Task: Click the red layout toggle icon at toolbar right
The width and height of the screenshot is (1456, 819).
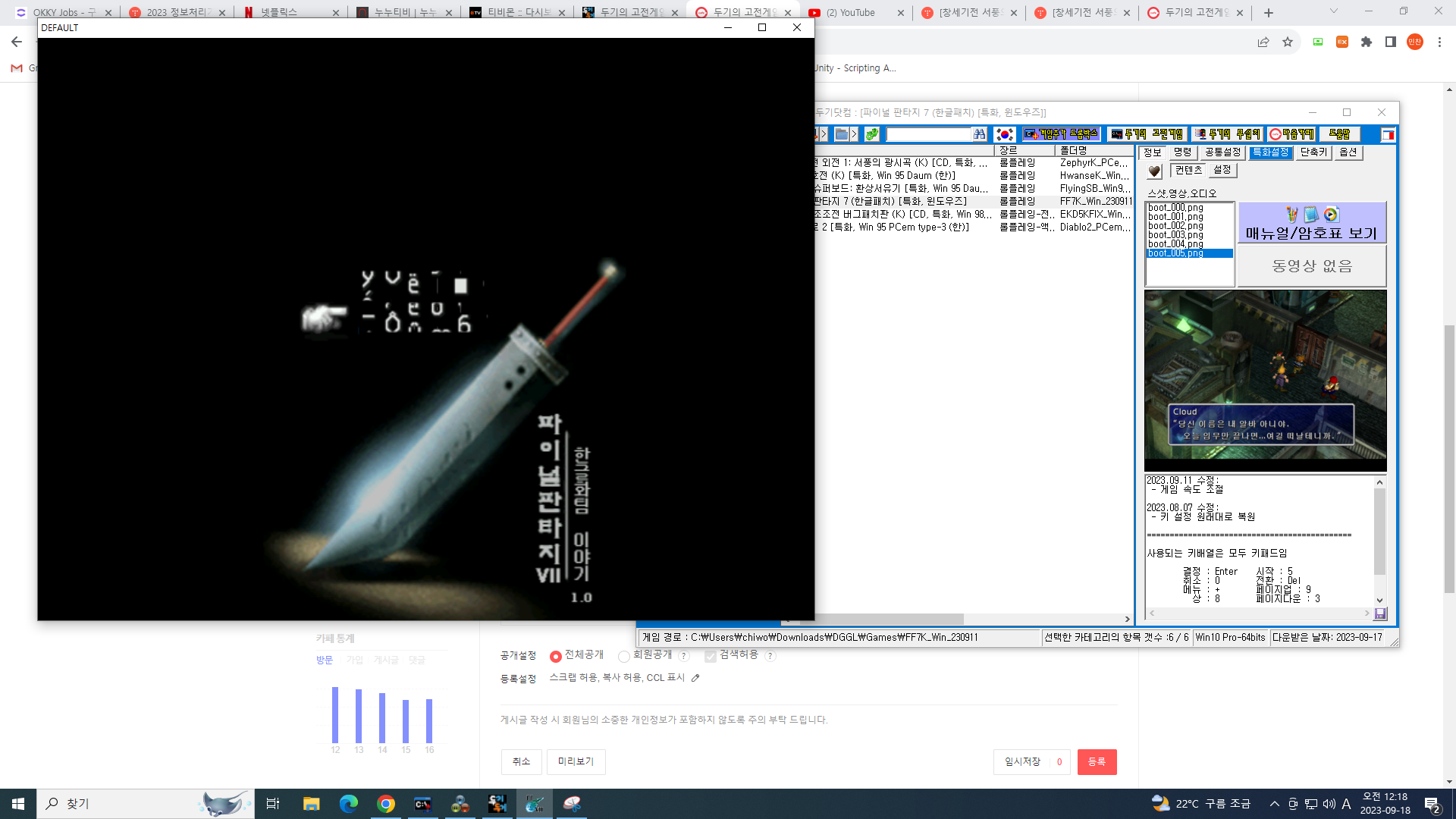Action: [1388, 135]
